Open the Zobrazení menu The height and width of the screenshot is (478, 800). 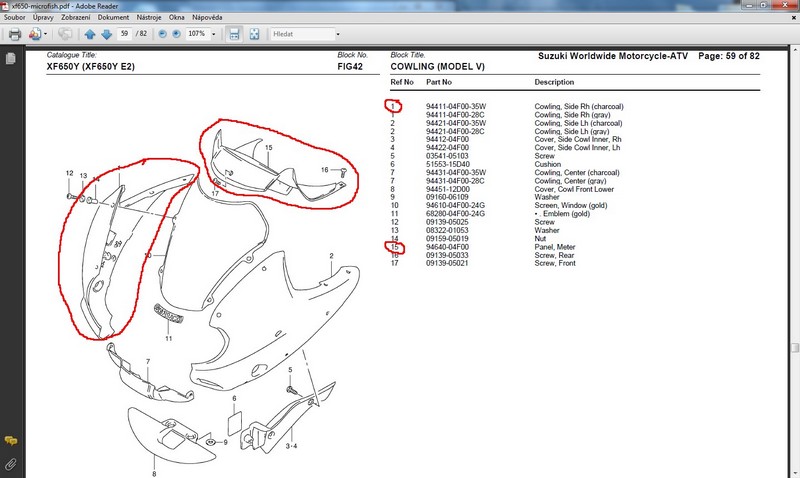76,17
